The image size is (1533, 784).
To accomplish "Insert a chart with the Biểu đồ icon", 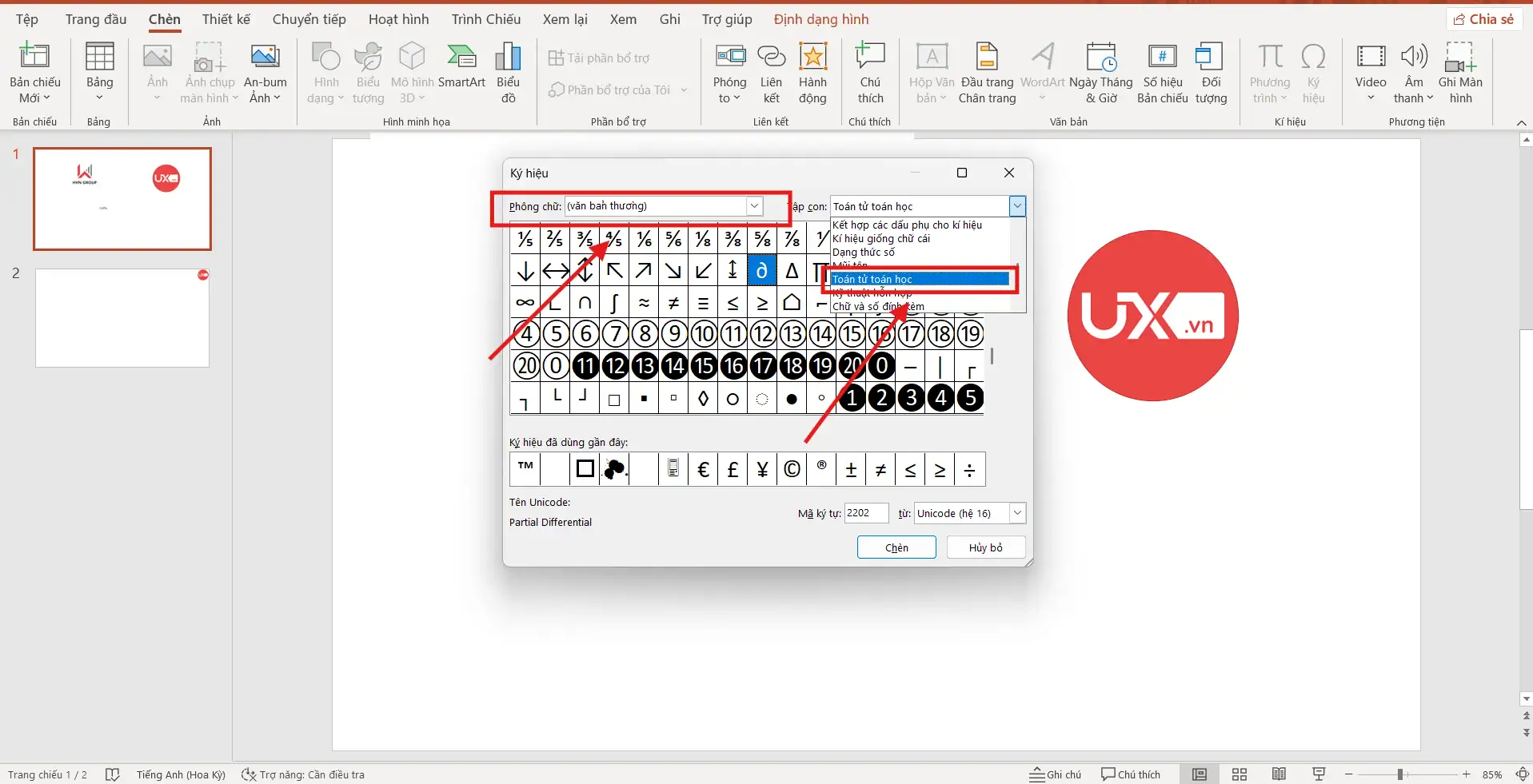I will pos(508,74).
